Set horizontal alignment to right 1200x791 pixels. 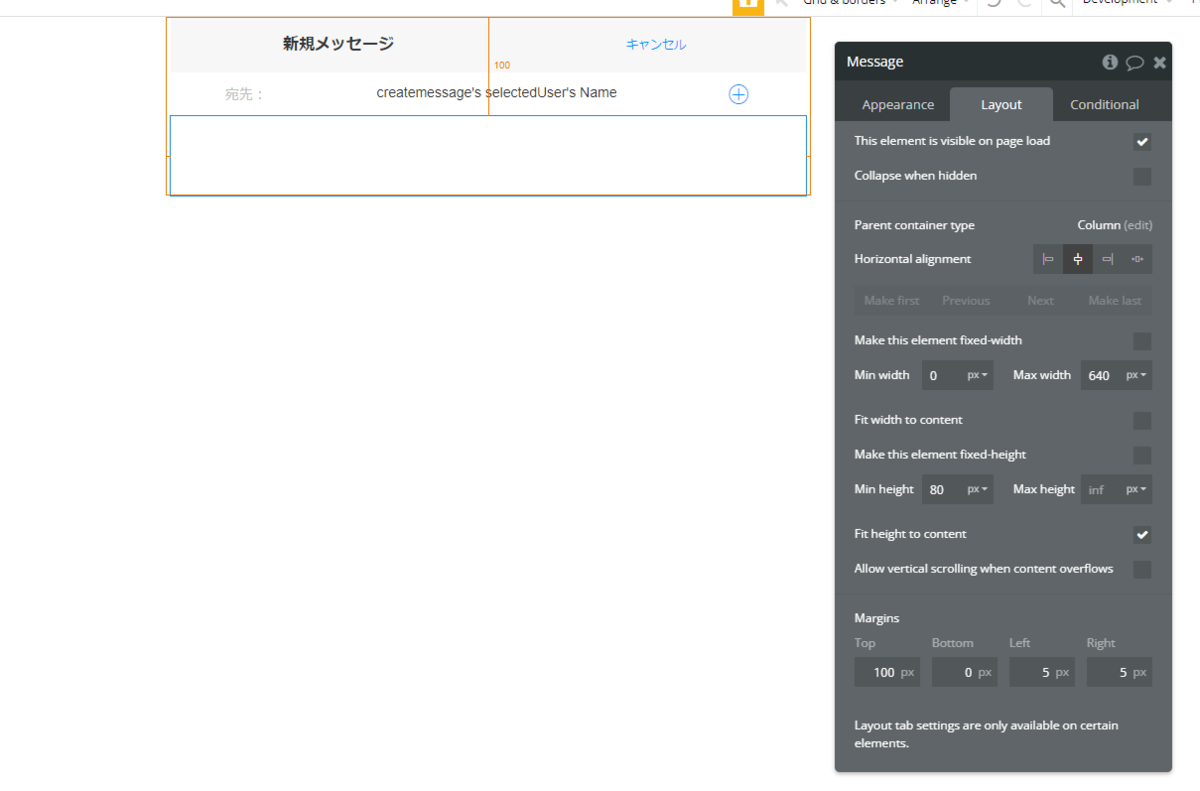click(x=1108, y=259)
